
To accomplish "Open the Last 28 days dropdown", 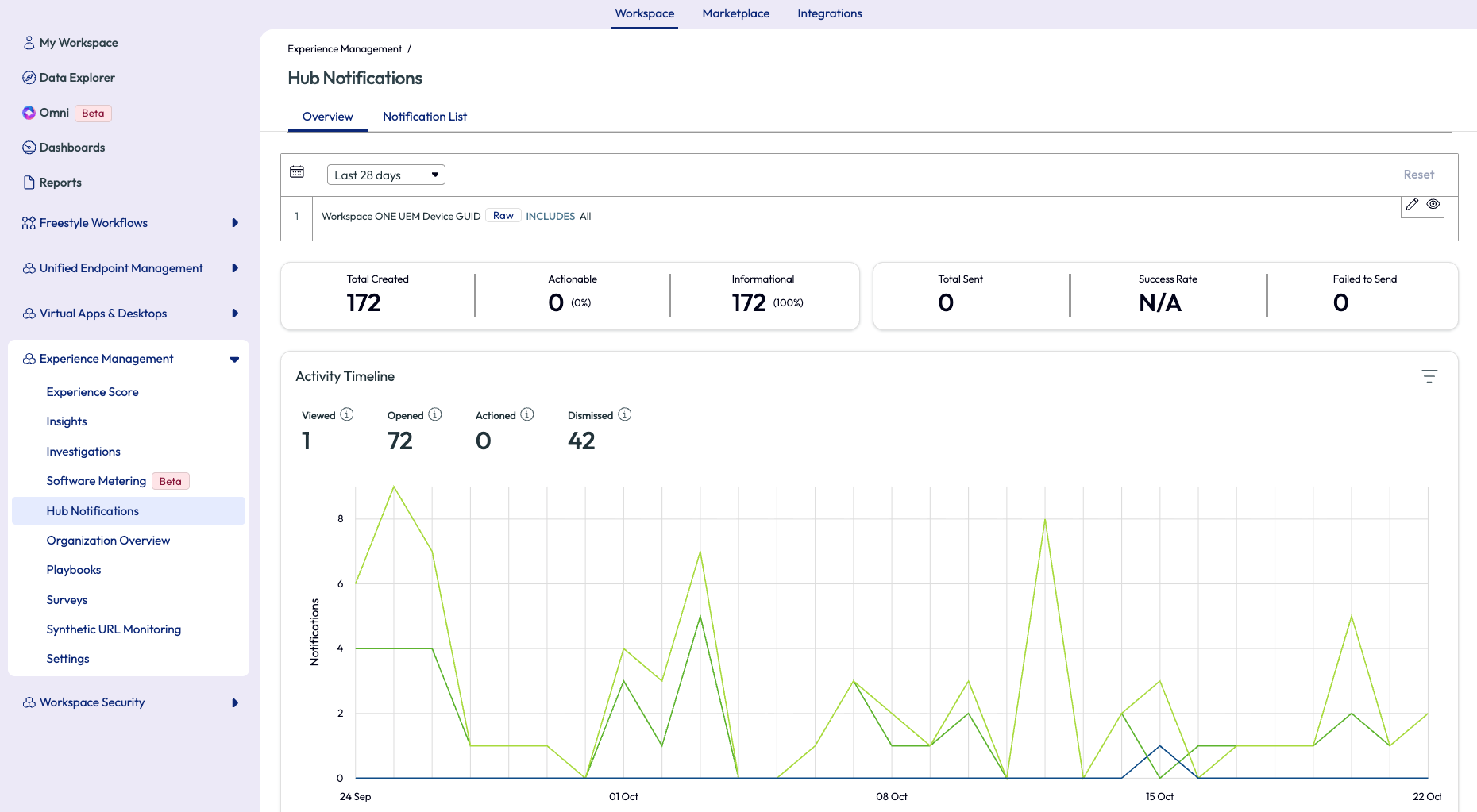I will pyautogui.click(x=386, y=174).
